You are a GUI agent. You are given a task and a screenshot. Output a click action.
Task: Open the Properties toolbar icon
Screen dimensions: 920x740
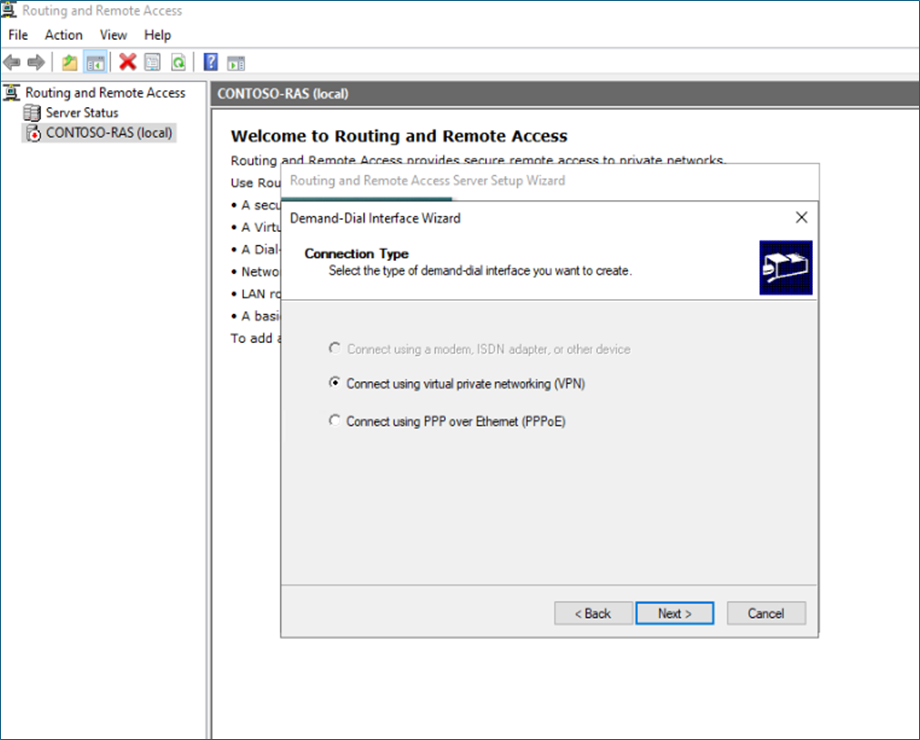click(x=152, y=62)
